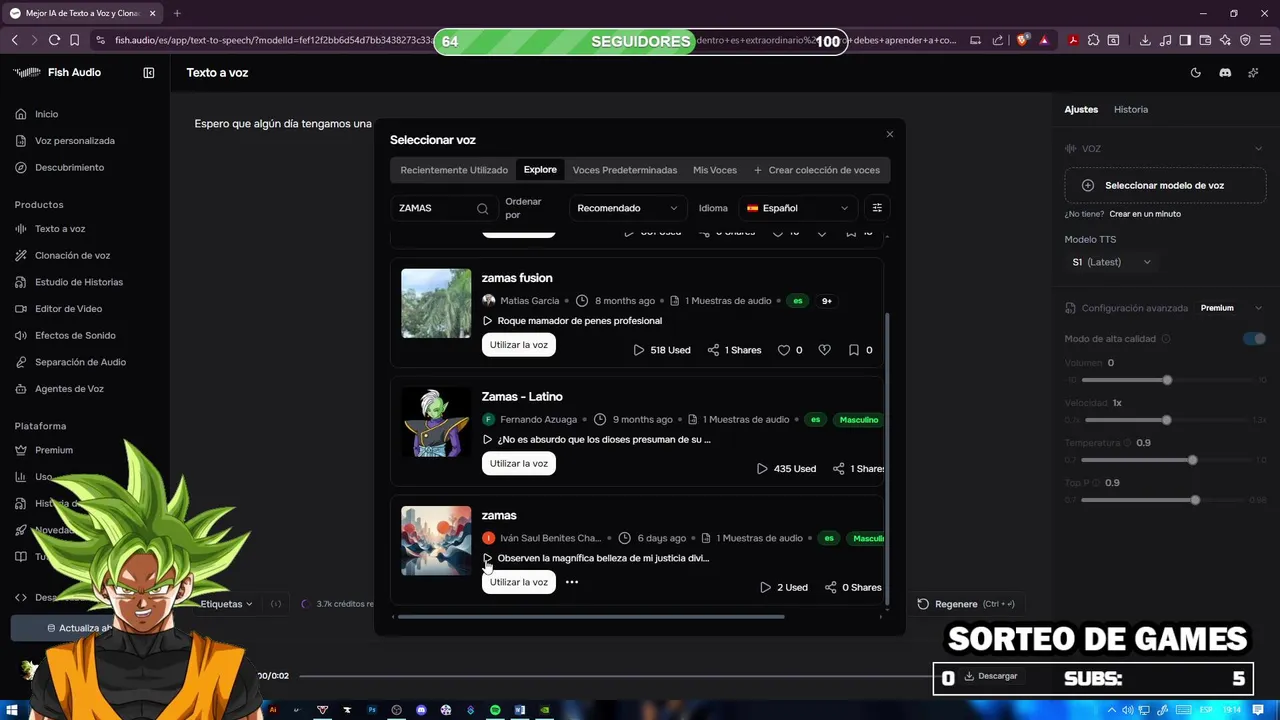Select the Ajustes tab
Screen dimensions: 1280x720
pyautogui.click(x=1081, y=109)
